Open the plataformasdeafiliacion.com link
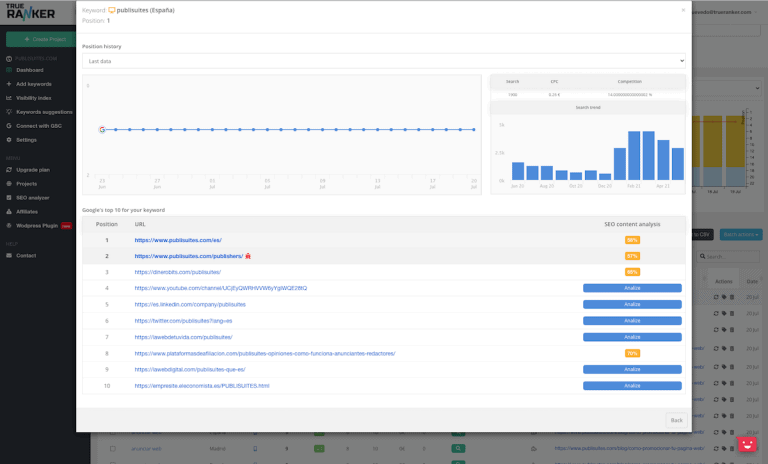The width and height of the screenshot is (768, 464). [265, 353]
